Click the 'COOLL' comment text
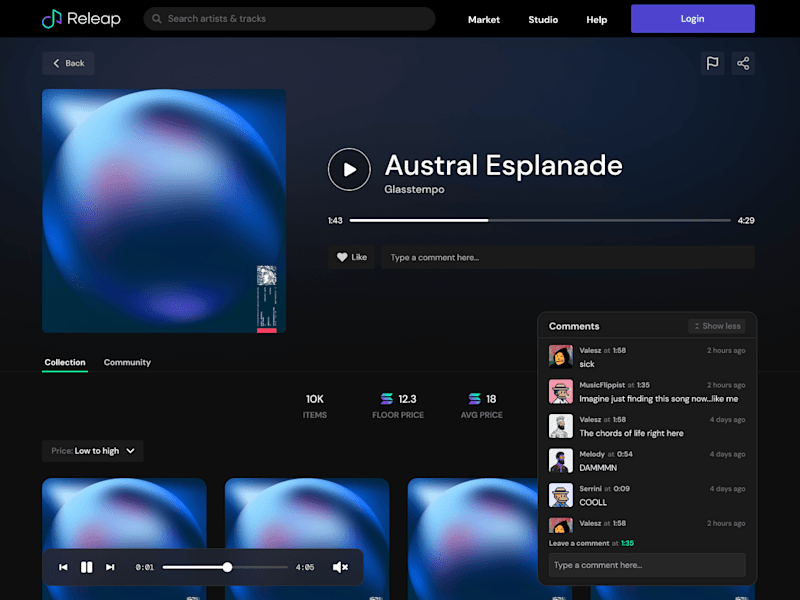 point(593,503)
